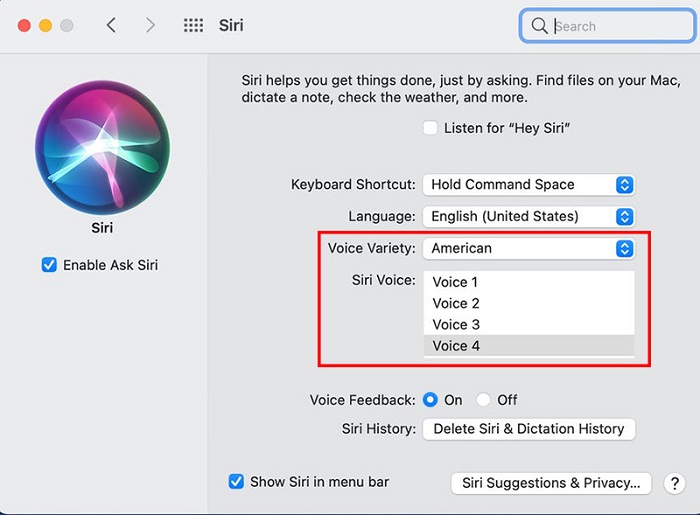
Task: Toggle Show Siri in menu bar
Action: click(236, 481)
